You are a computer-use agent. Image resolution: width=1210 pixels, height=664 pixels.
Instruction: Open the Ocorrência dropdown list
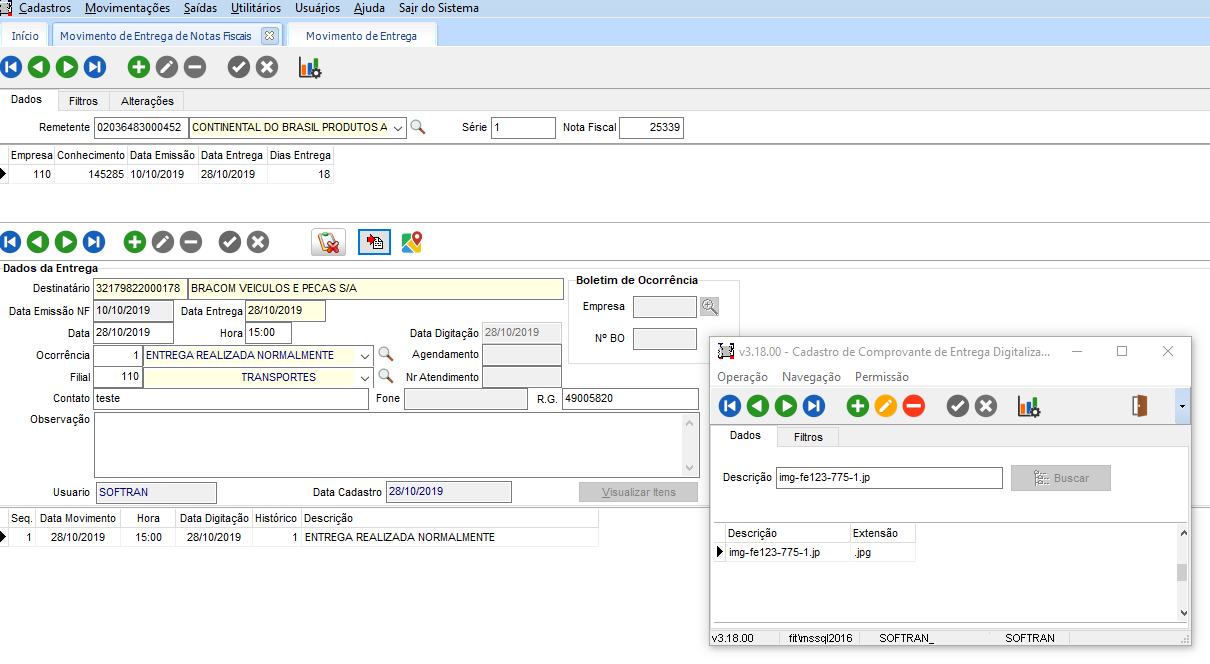[x=364, y=355]
